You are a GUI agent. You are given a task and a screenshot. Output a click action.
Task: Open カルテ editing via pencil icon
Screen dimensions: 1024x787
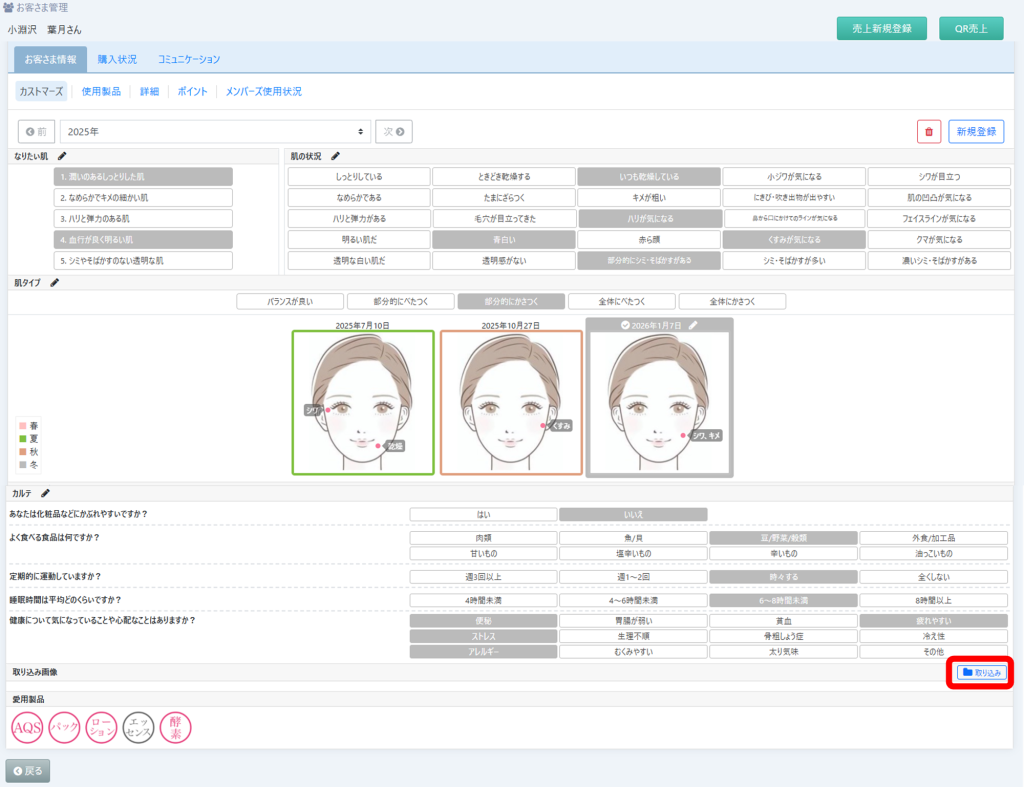[46, 493]
